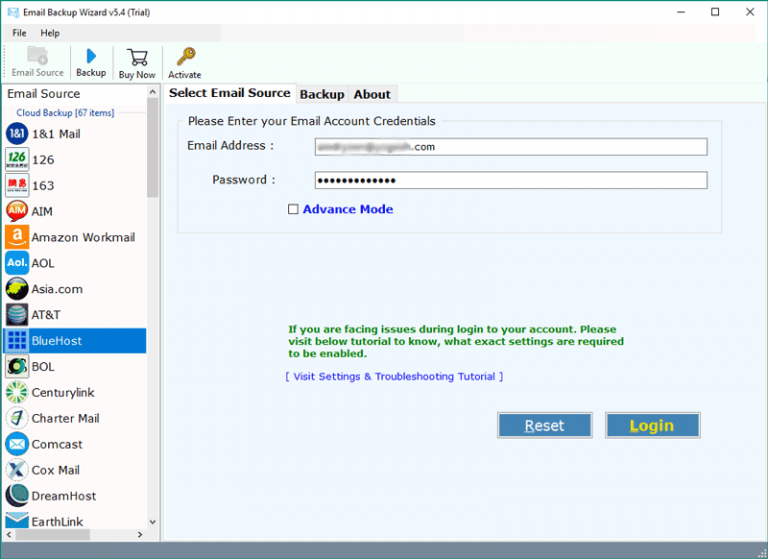This screenshot has width=768, height=559.
Task: Click the Advance Mode label text
Action: (348, 209)
